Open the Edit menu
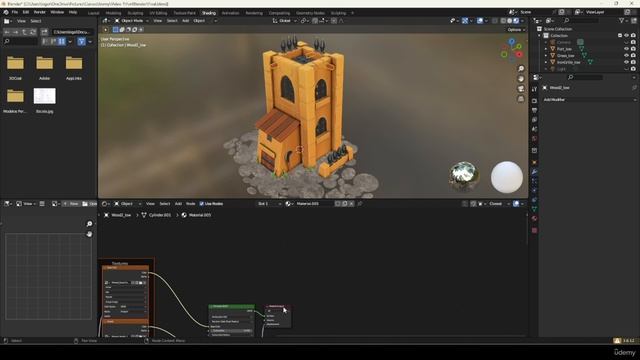Viewport: 640px width, 360px height. point(26,12)
